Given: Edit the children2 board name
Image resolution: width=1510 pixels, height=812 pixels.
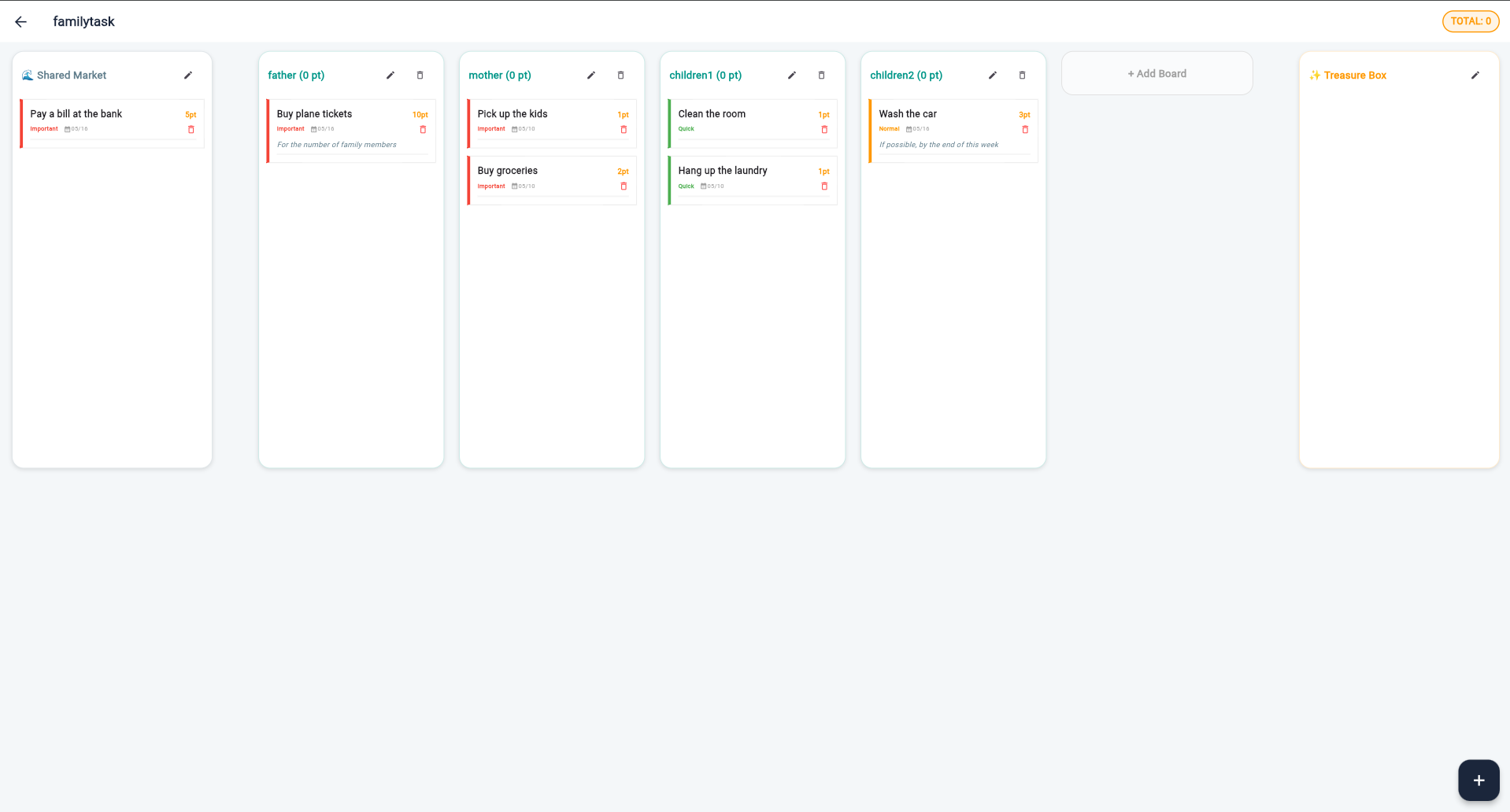Looking at the screenshot, I should click(993, 76).
